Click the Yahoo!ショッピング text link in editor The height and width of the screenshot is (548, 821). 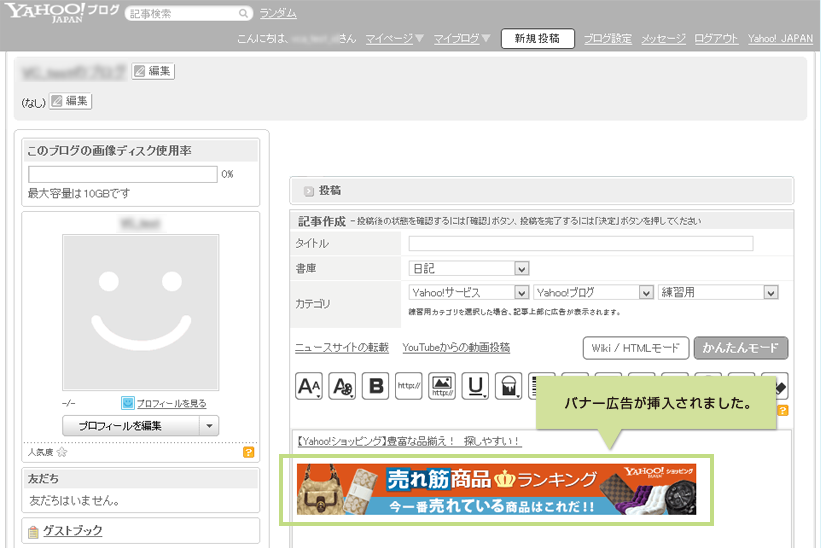click(x=409, y=441)
